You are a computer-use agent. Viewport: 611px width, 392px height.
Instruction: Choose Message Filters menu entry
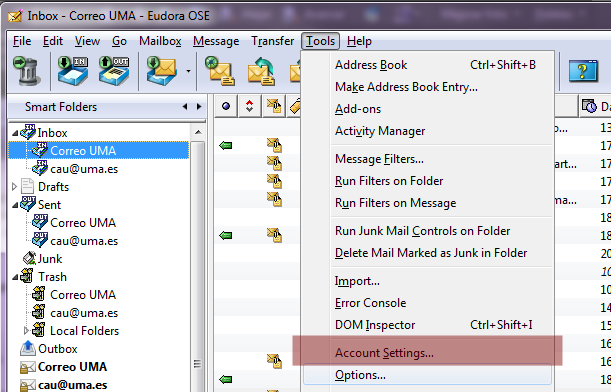[427, 159]
